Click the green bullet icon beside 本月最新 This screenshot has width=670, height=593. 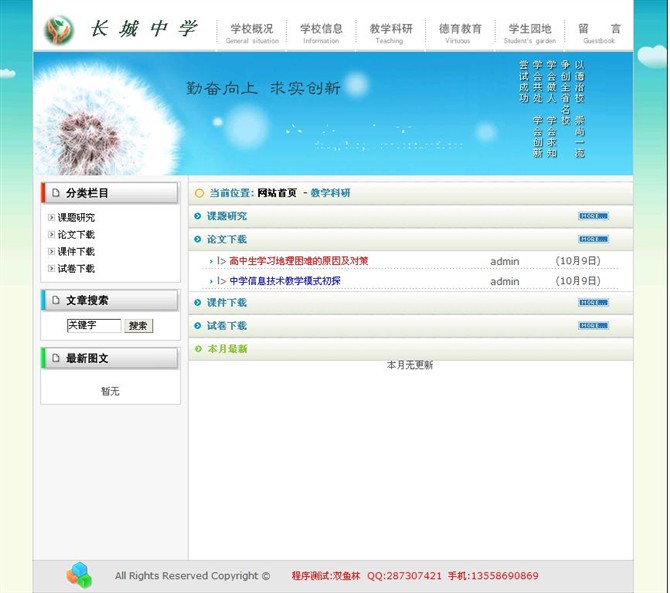tap(198, 349)
